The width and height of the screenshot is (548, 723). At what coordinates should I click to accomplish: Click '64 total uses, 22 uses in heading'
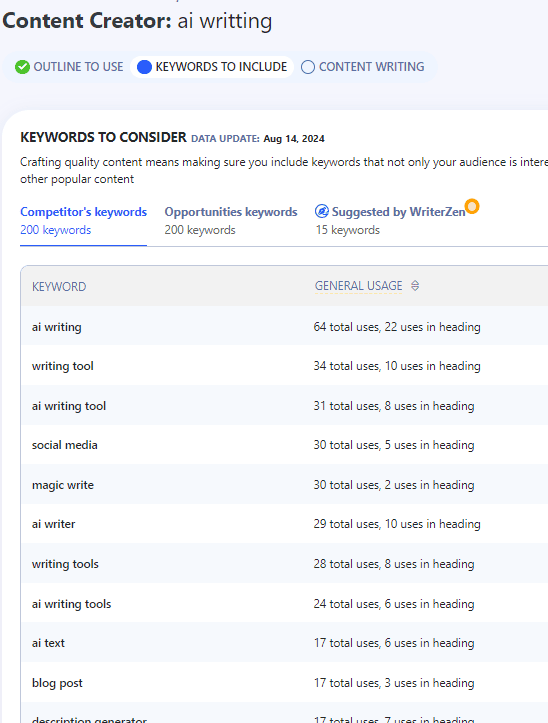click(x=397, y=327)
